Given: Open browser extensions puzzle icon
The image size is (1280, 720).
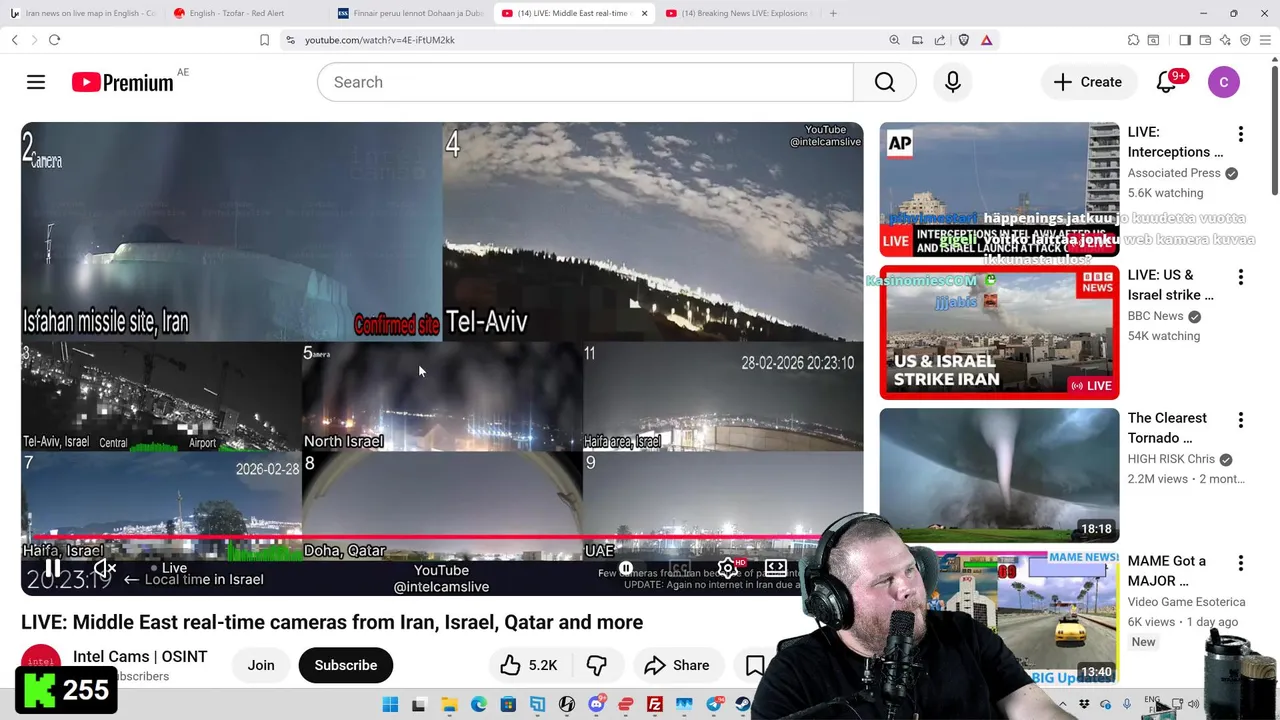Looking at the screenshot, I should [x=1133, y=40].
